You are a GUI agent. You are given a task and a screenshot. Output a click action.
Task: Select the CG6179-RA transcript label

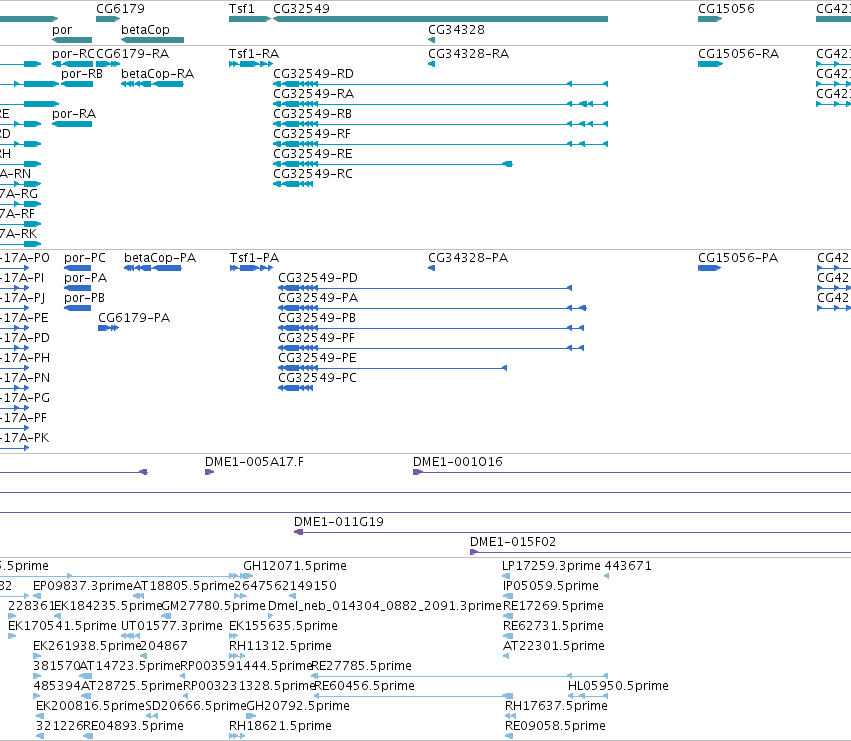point(132,54)
